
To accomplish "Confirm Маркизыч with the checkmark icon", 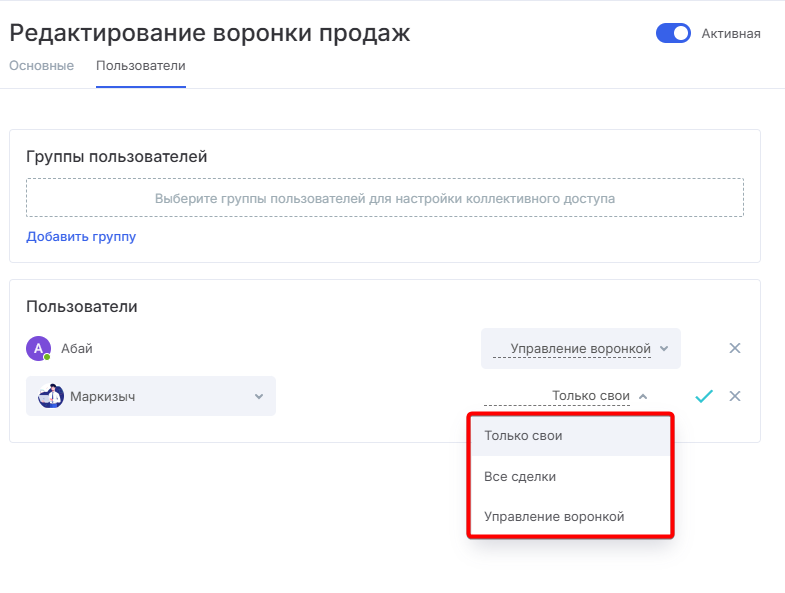I will pyautogui.click(x=703, y=396).
